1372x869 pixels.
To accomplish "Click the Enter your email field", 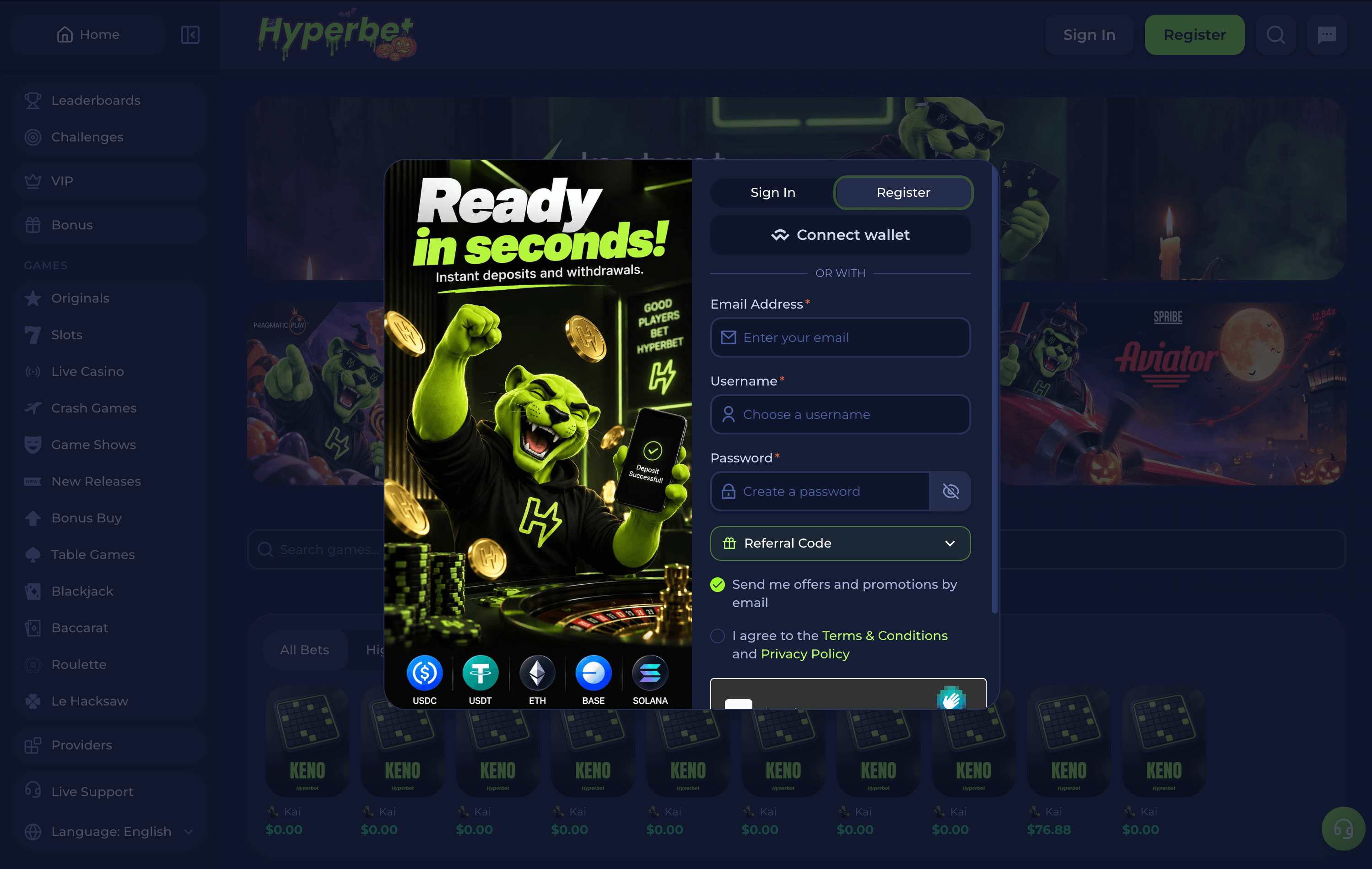I will [840, 337].
